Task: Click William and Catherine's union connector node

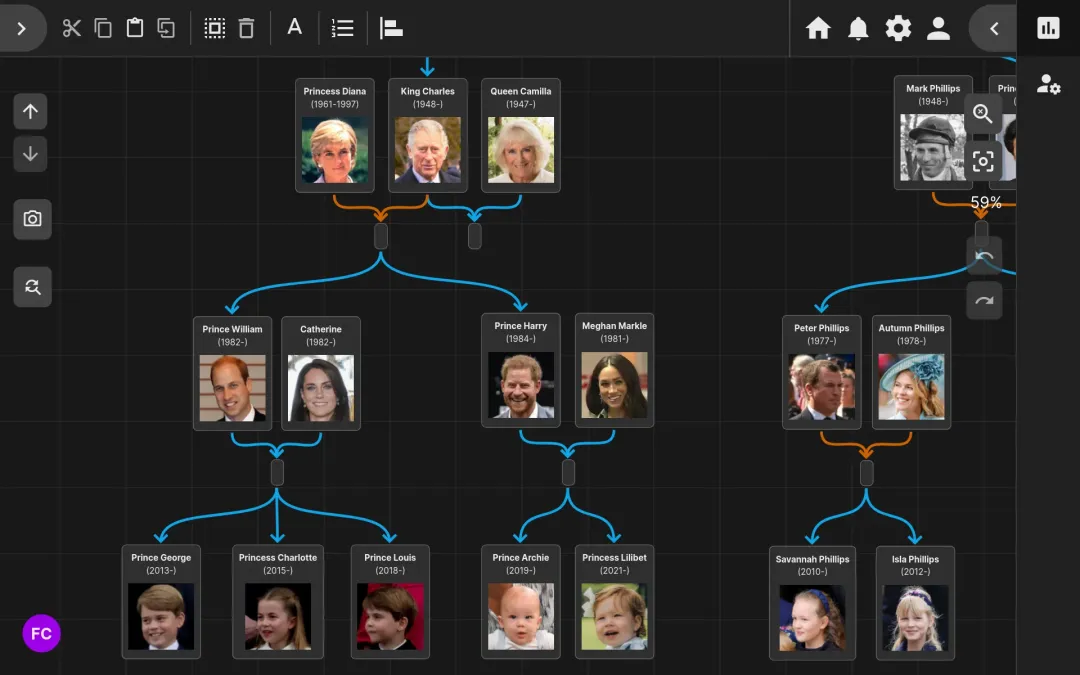Action: pyautogui.click(x=277, y=472)
